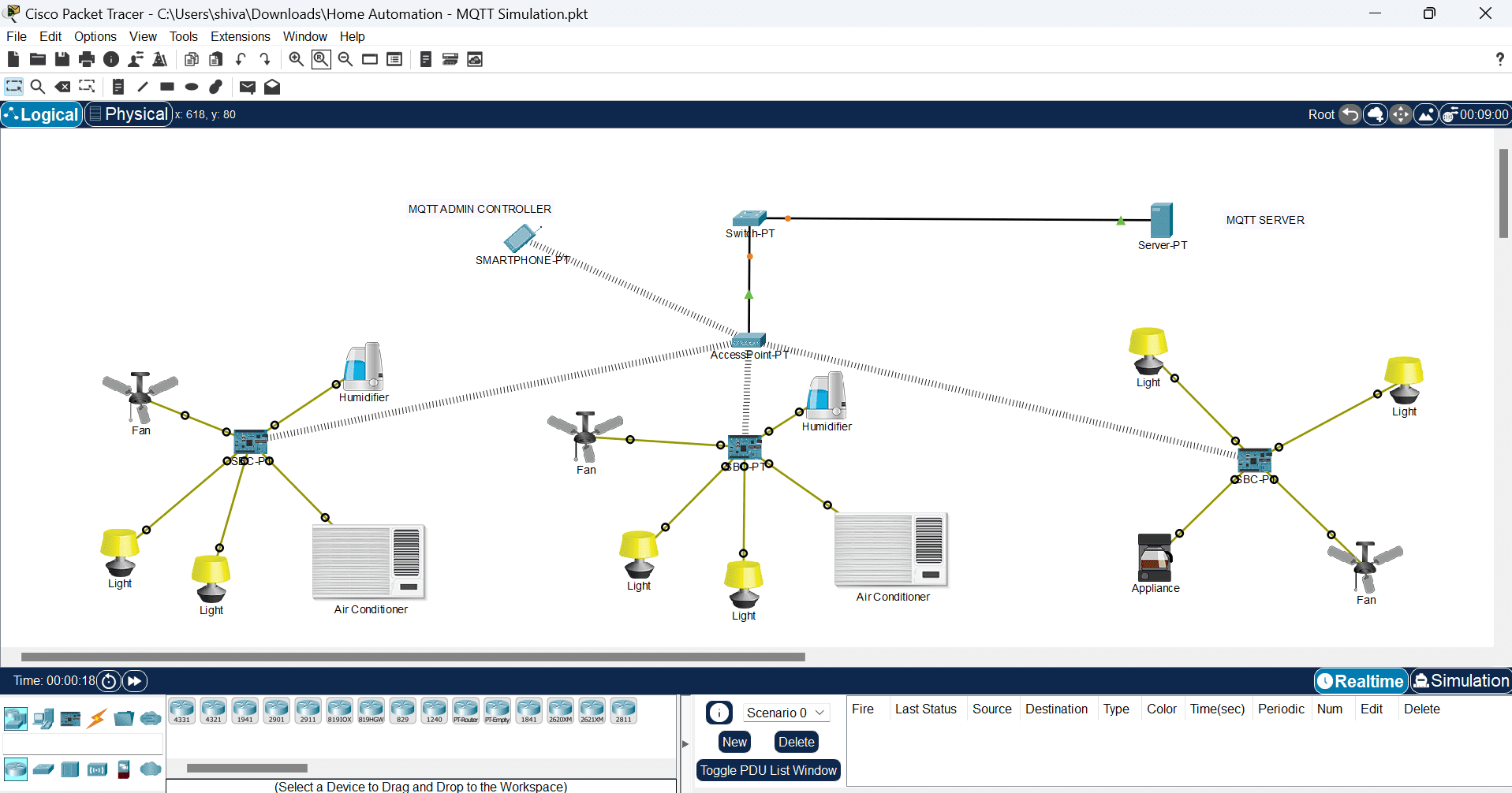Select the Server-PT device

pyautogui.click(x=1162, y=221)
